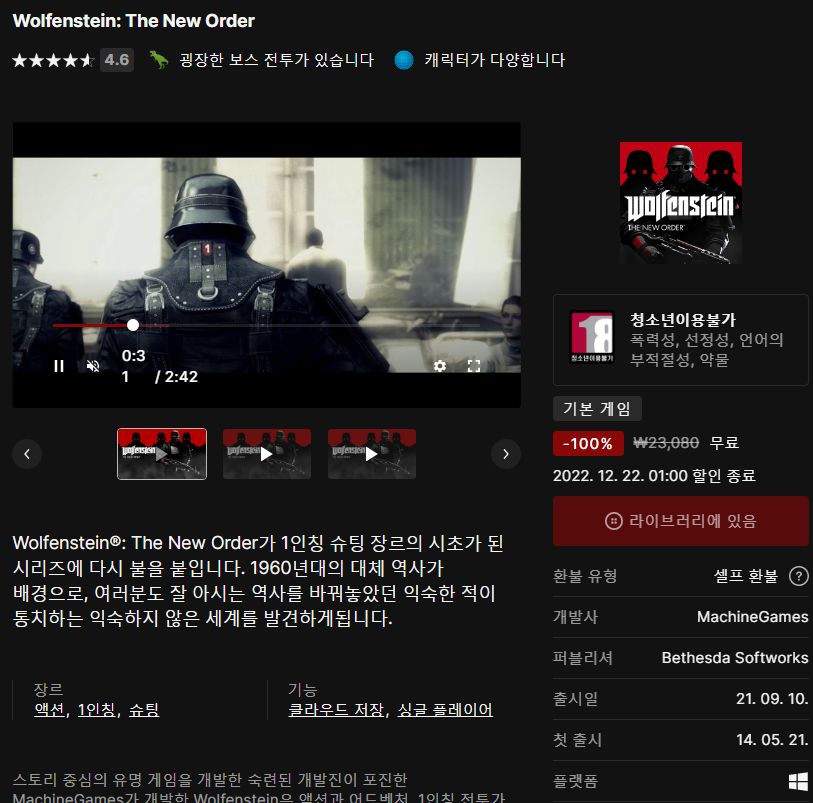
Task: Open the 클라우드 저장 feature link
Action: pyautogui.click(x=337, y=709)
